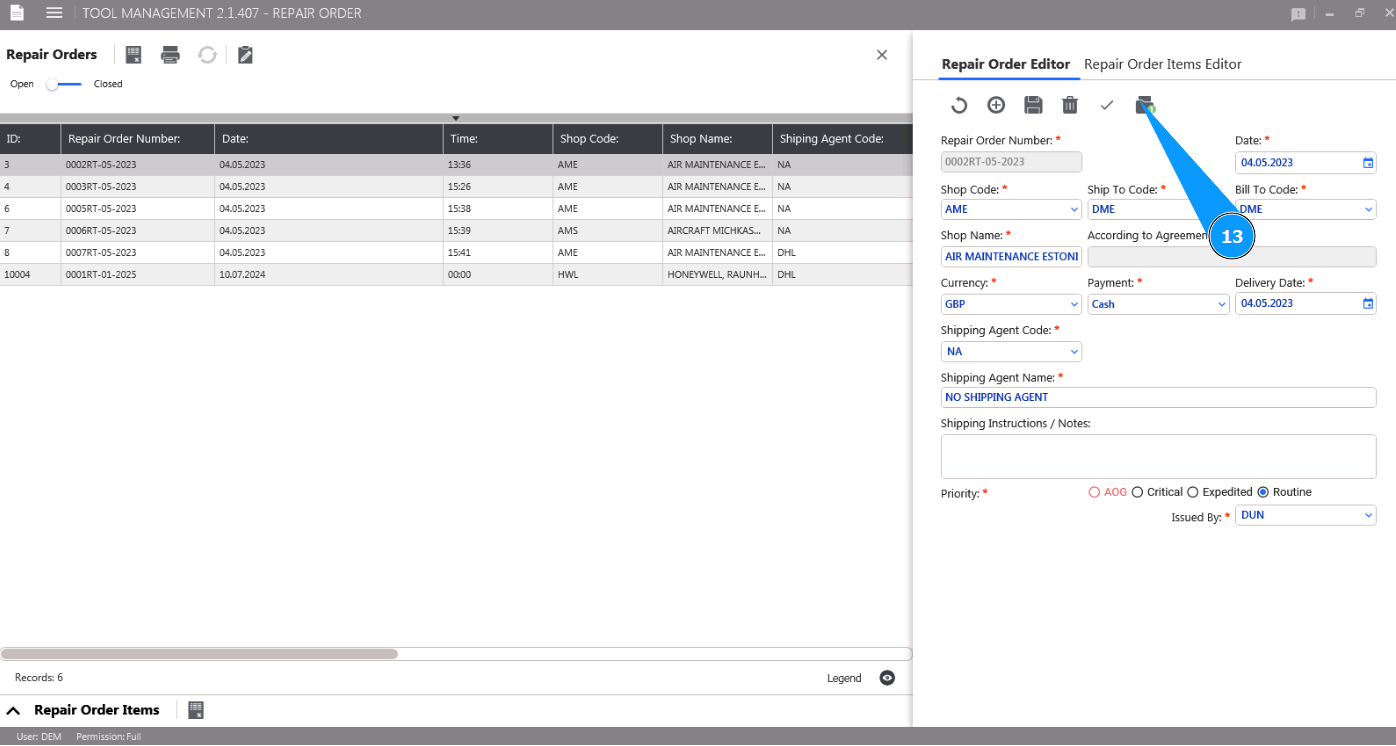Open the calendar picker for the Date field
This screenshot has width=1396, height=746.
point(1368,162)
